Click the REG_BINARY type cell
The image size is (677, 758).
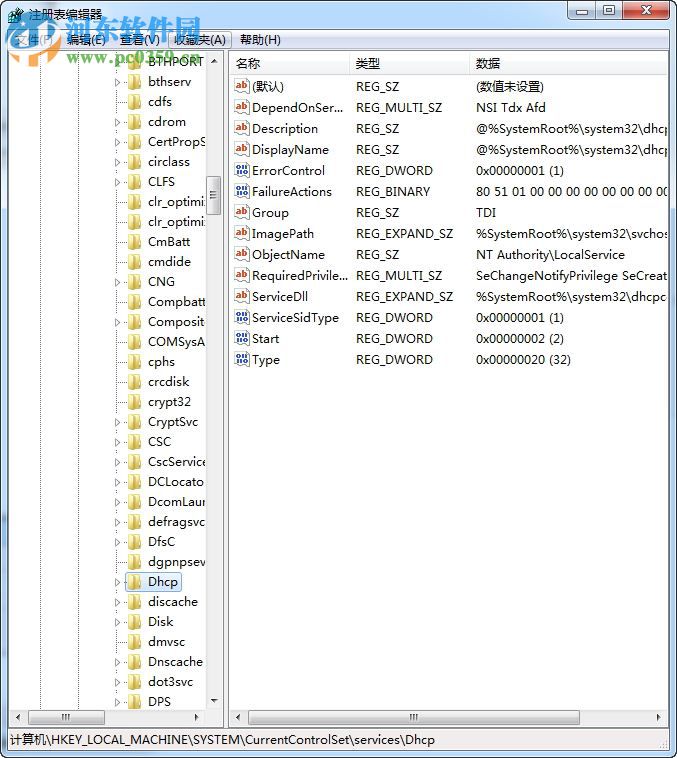pyautogui.click(x=393, y=191)
